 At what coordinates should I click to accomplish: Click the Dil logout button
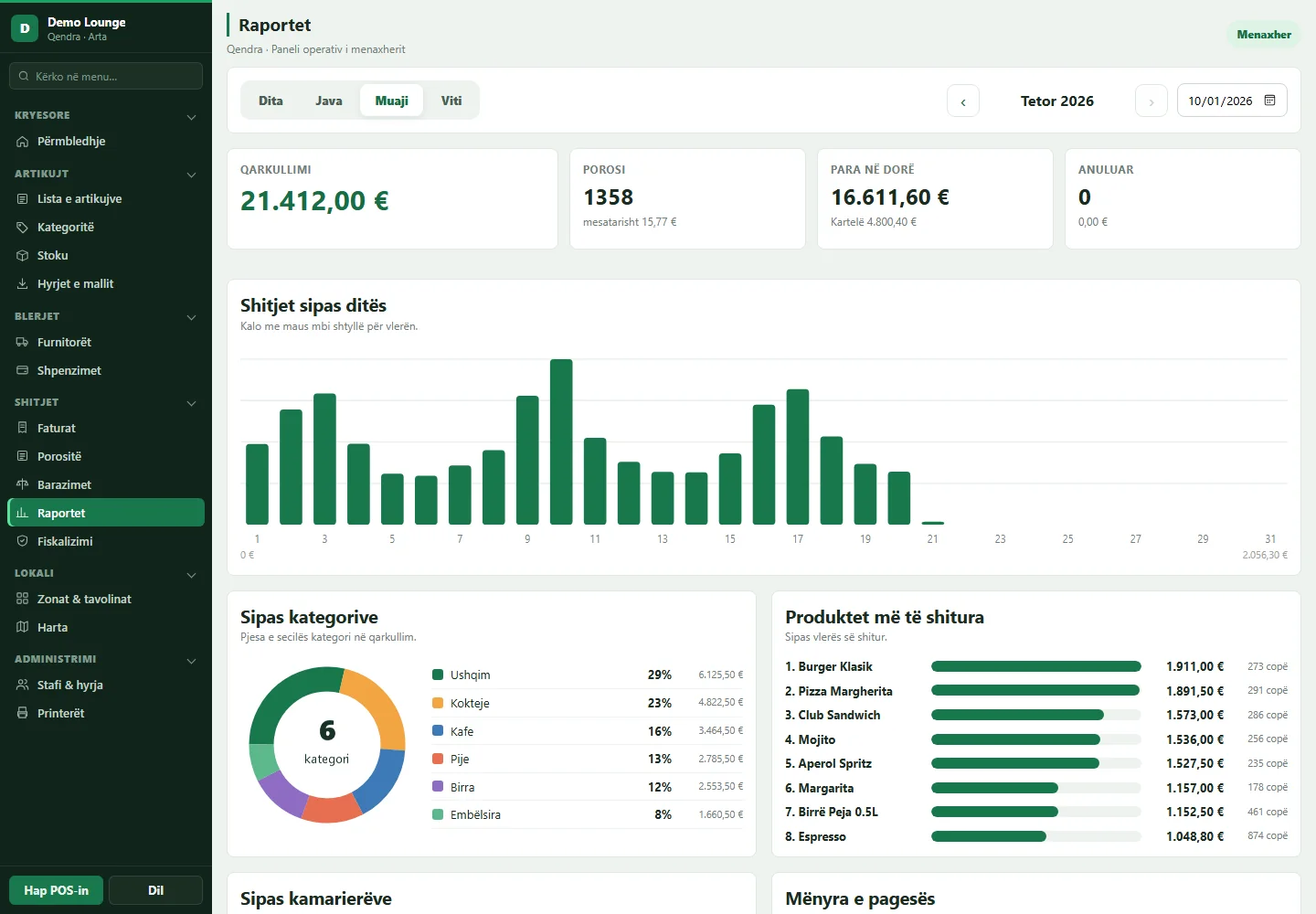point(156,890)
